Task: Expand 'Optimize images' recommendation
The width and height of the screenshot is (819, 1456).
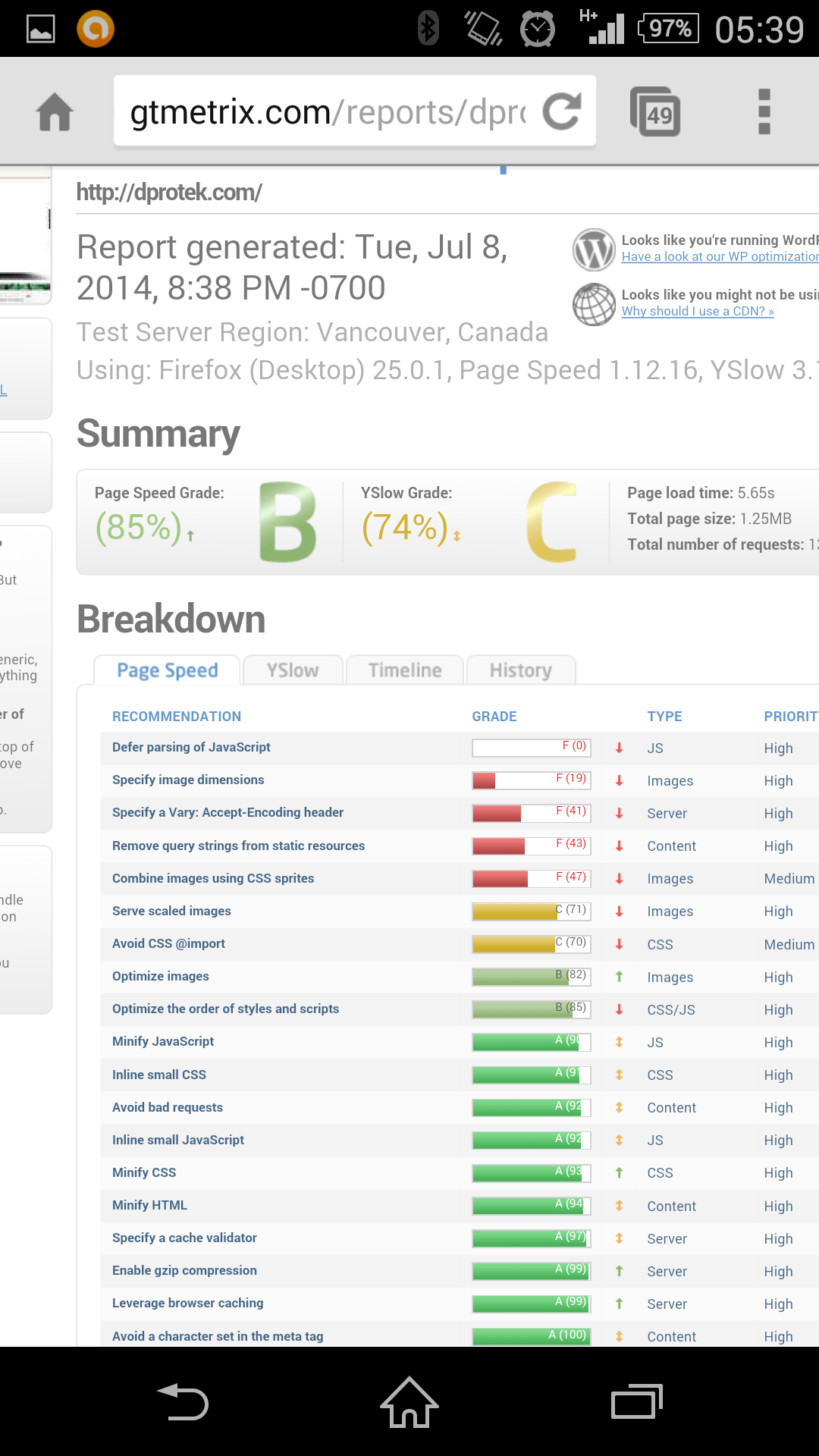Action: [161, 976]
